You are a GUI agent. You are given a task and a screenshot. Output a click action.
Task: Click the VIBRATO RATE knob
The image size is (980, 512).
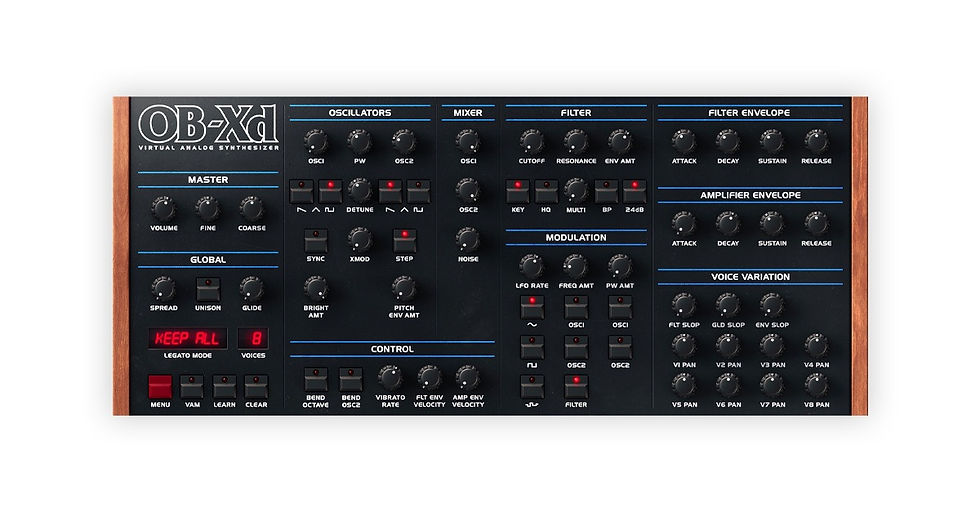click(390, 378)
